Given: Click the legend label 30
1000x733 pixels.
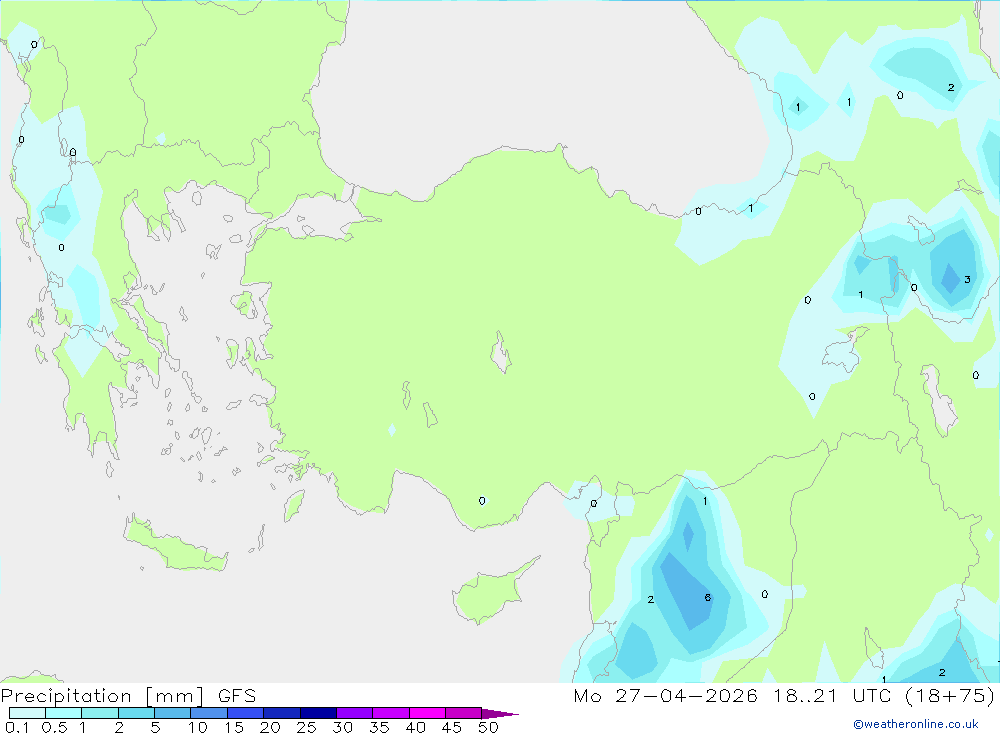Looking at the screenshot, I should pos(343,727).
